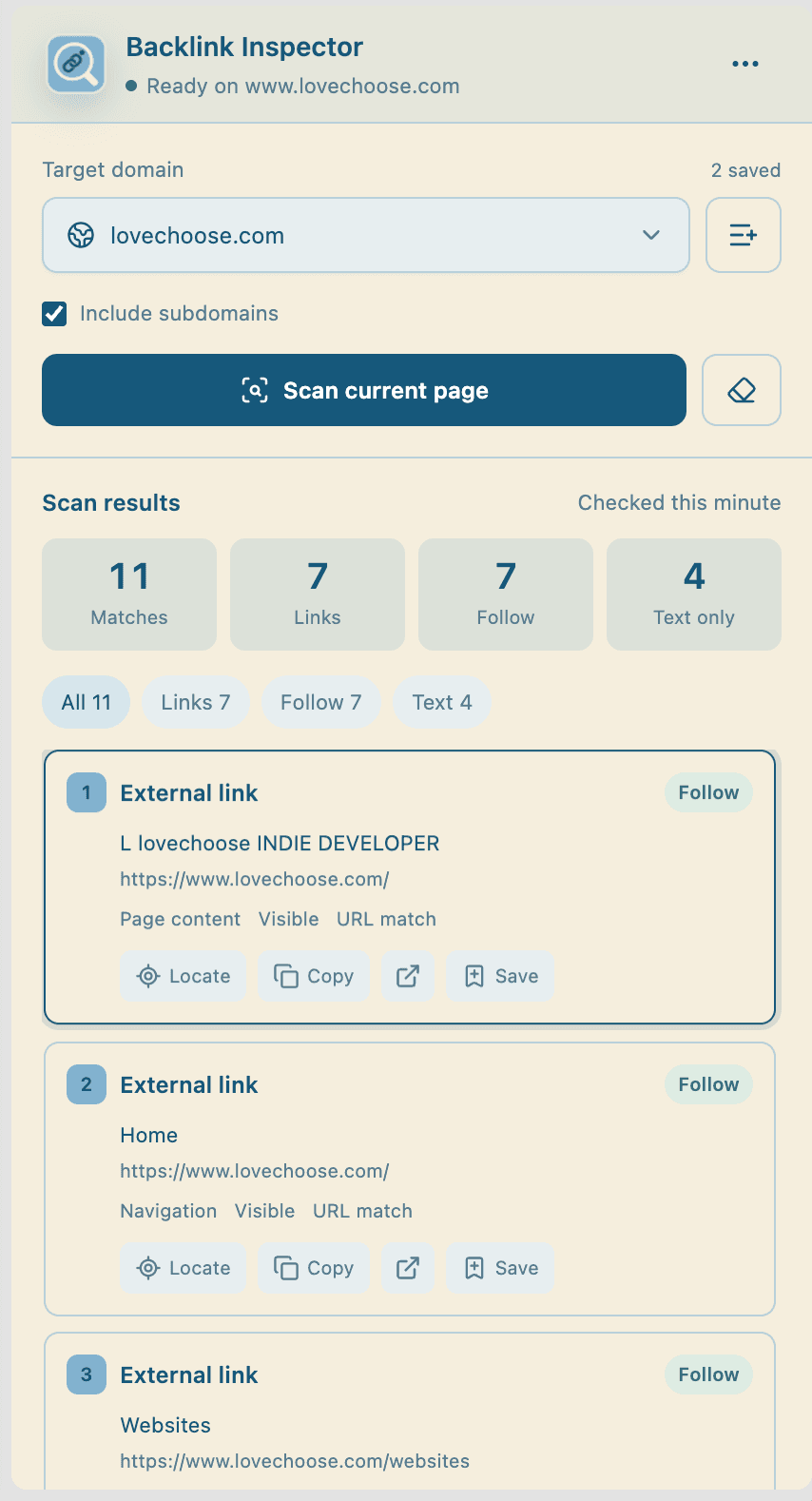812x1501 pixels.
Task: Click the 'Websites' anchor text in result 3
Action: (x=165, y=1425)
